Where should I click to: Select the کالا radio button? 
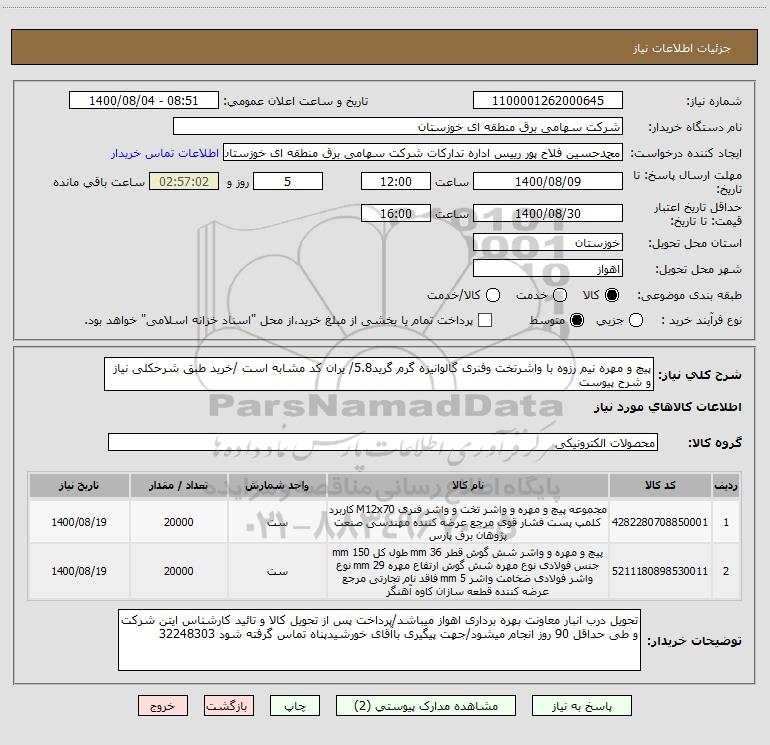tap(612, 295)
